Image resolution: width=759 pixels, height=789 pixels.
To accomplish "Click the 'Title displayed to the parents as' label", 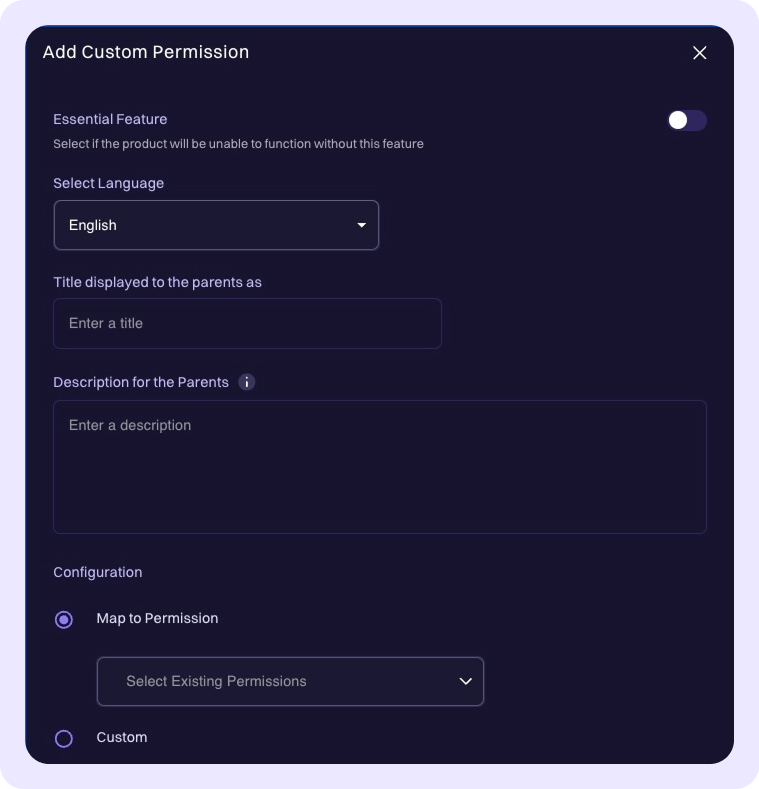I will click(157, 282).
